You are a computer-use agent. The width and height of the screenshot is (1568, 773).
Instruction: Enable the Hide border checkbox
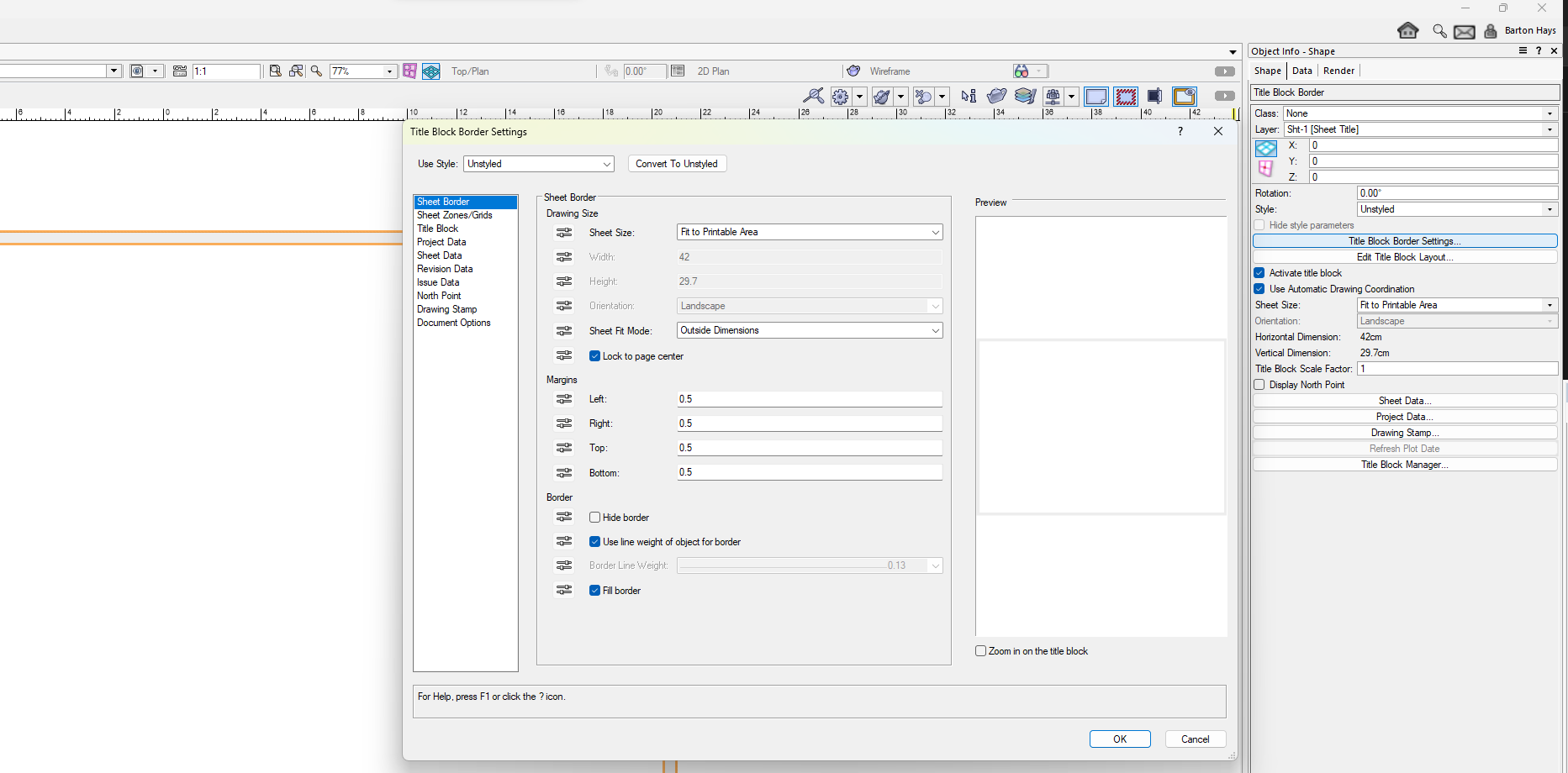pos(595,518)
